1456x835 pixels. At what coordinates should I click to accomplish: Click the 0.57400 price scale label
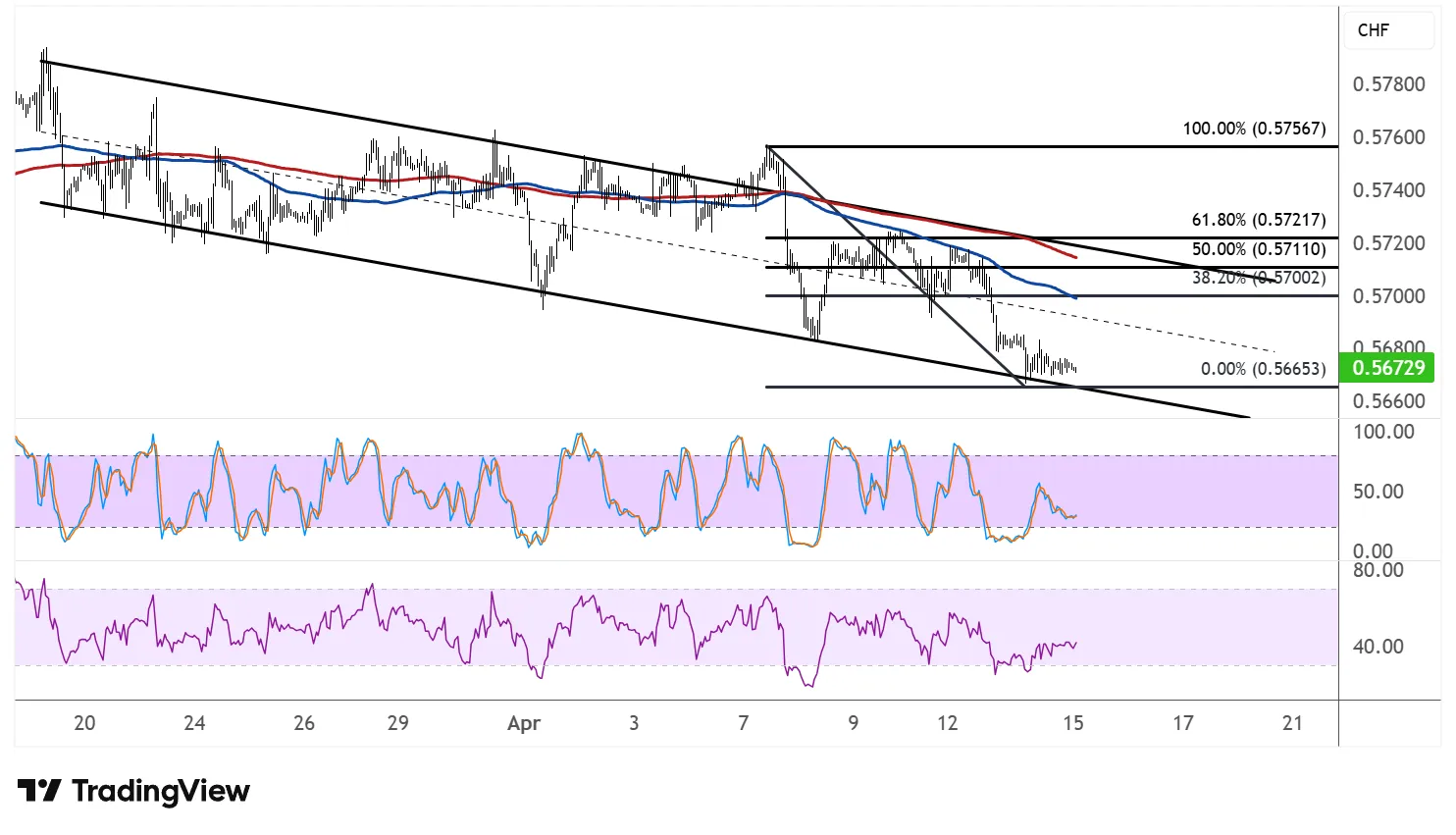tap(1388, 190)
